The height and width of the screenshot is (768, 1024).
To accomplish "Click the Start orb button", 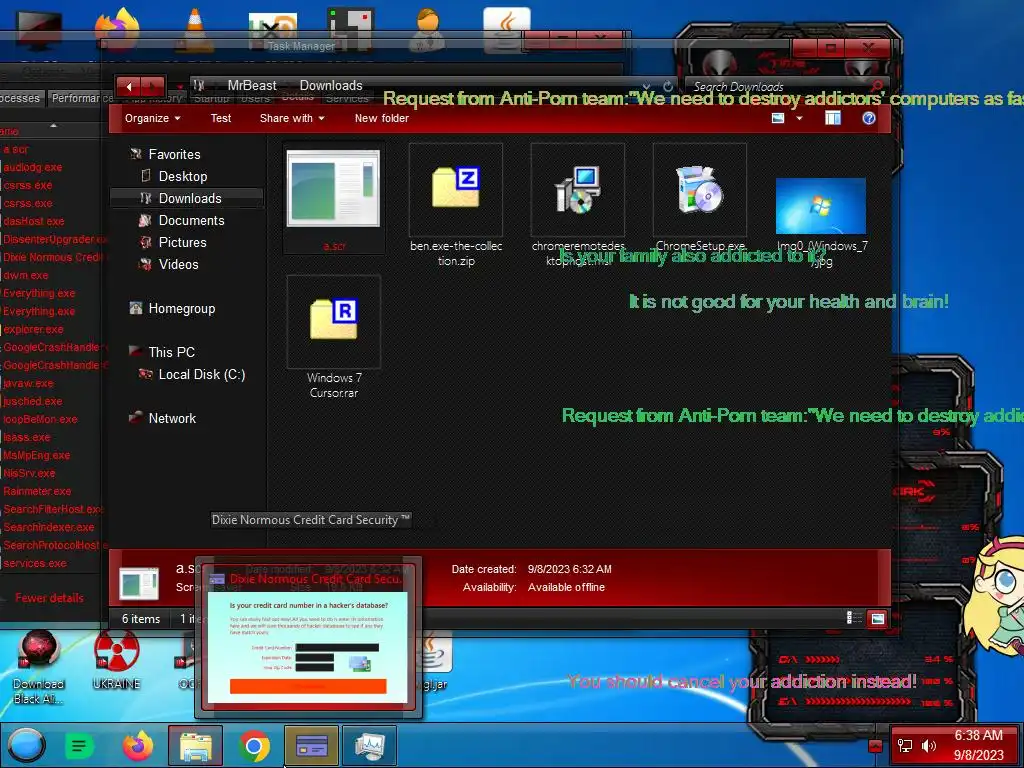I will [x=27, y=745].
